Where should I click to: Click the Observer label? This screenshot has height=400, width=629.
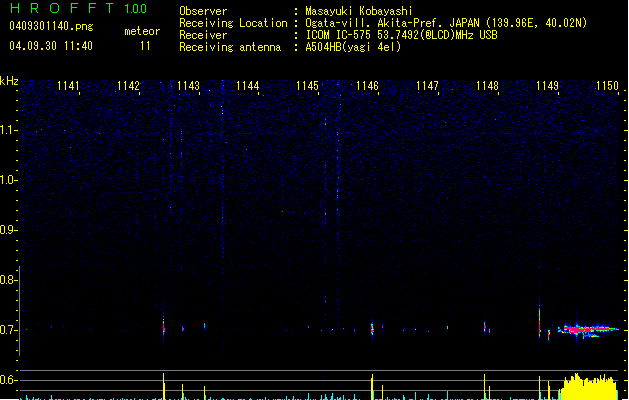(x=203, y=11)
